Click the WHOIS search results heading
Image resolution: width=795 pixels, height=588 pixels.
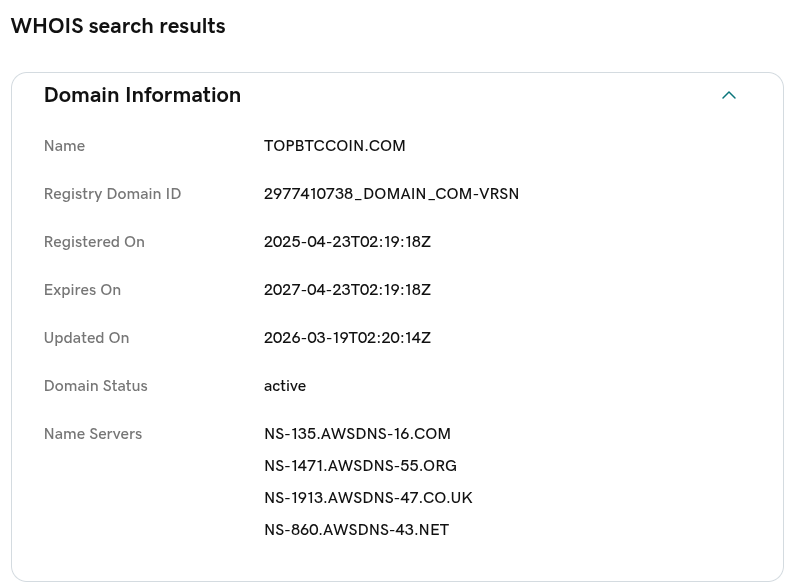point(118,27)
